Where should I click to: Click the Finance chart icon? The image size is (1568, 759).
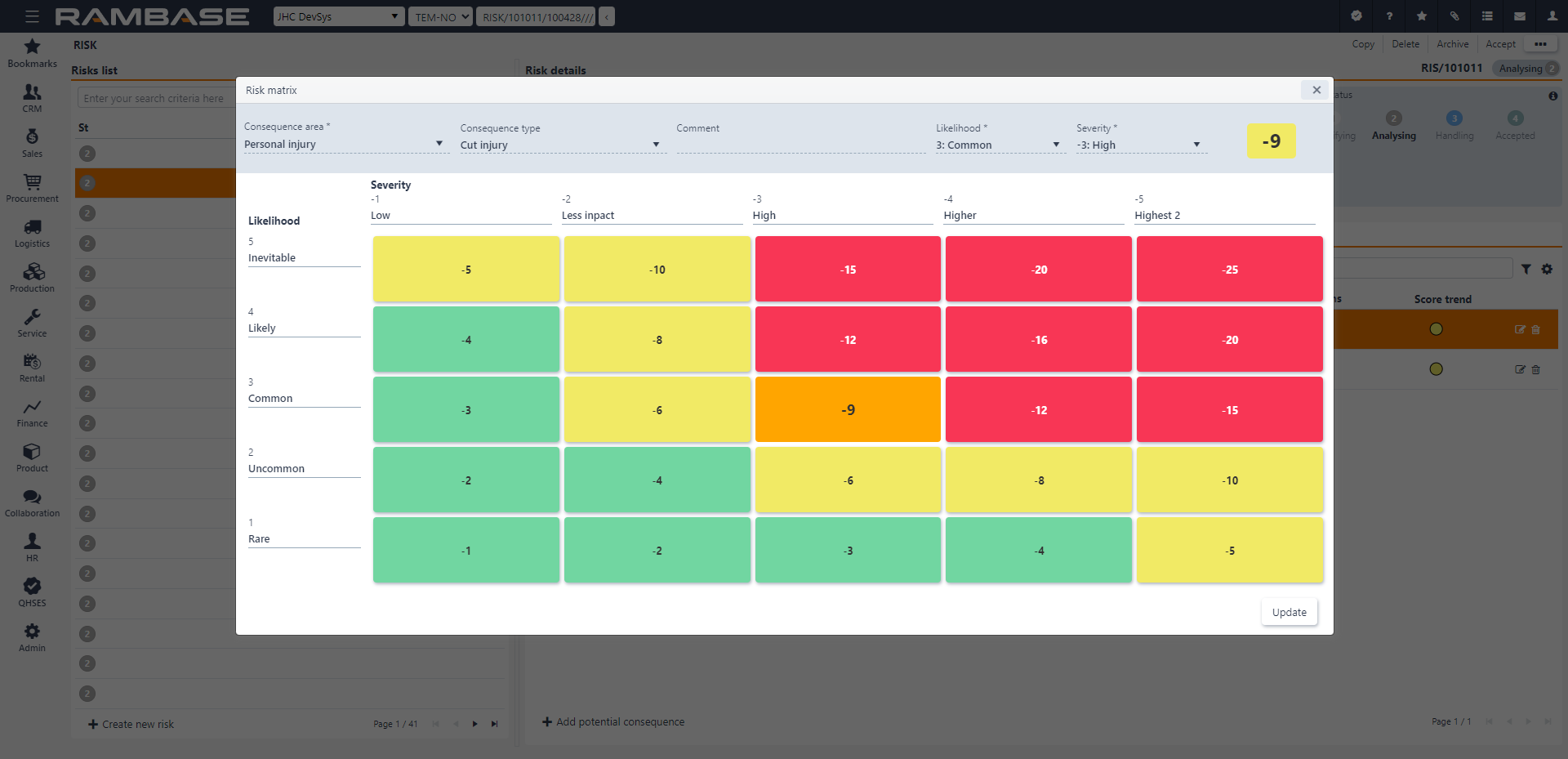click(x=32, y=412)
